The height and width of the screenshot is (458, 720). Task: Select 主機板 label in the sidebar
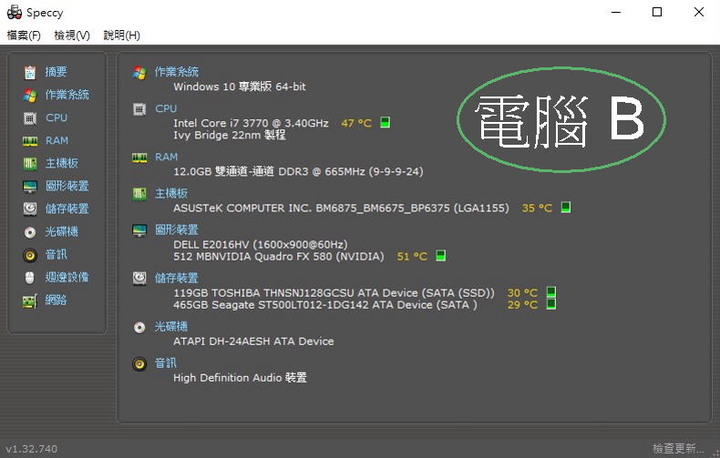coord(62,163)
